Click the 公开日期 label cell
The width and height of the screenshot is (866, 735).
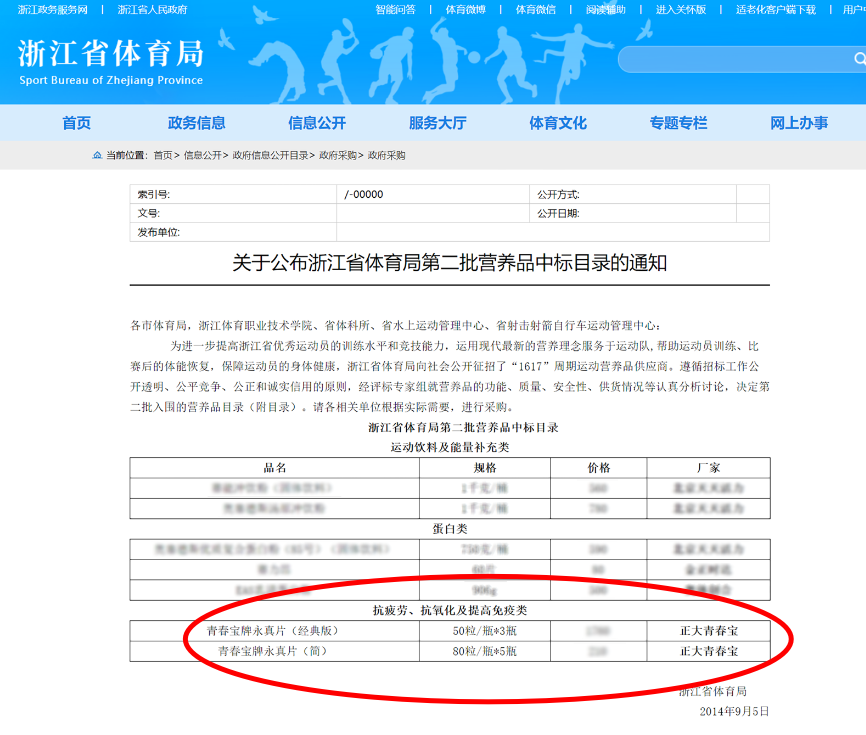[633, 213]
